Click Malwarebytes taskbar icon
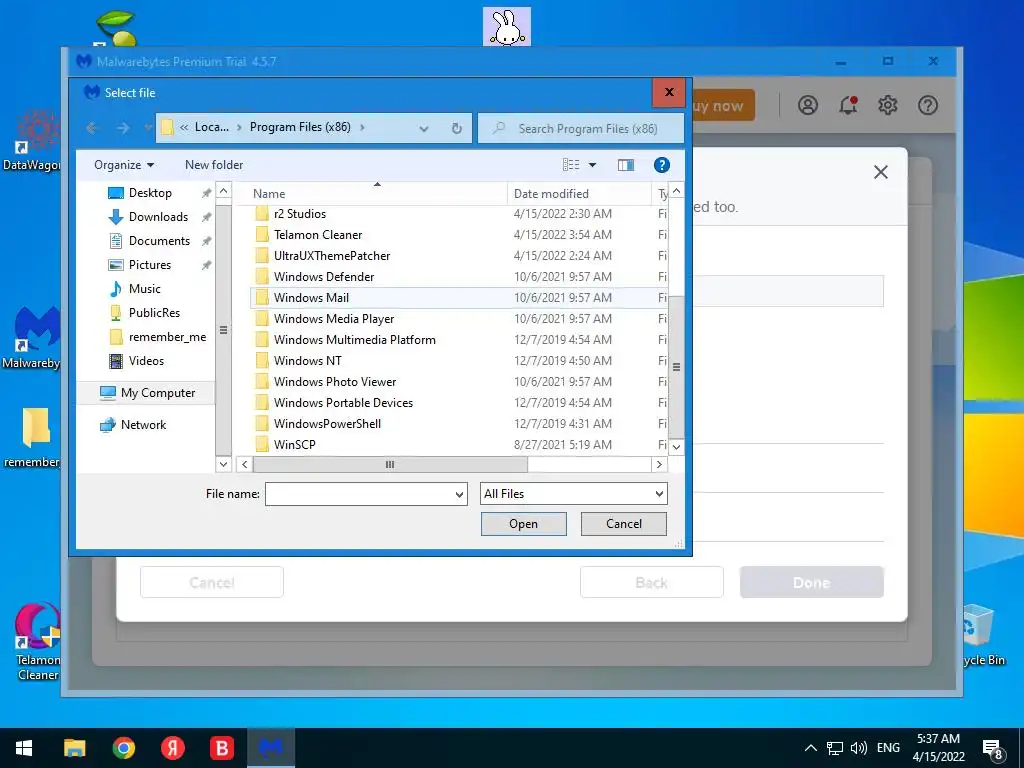This screenshot has height=768, width=1024. (271, 748)
